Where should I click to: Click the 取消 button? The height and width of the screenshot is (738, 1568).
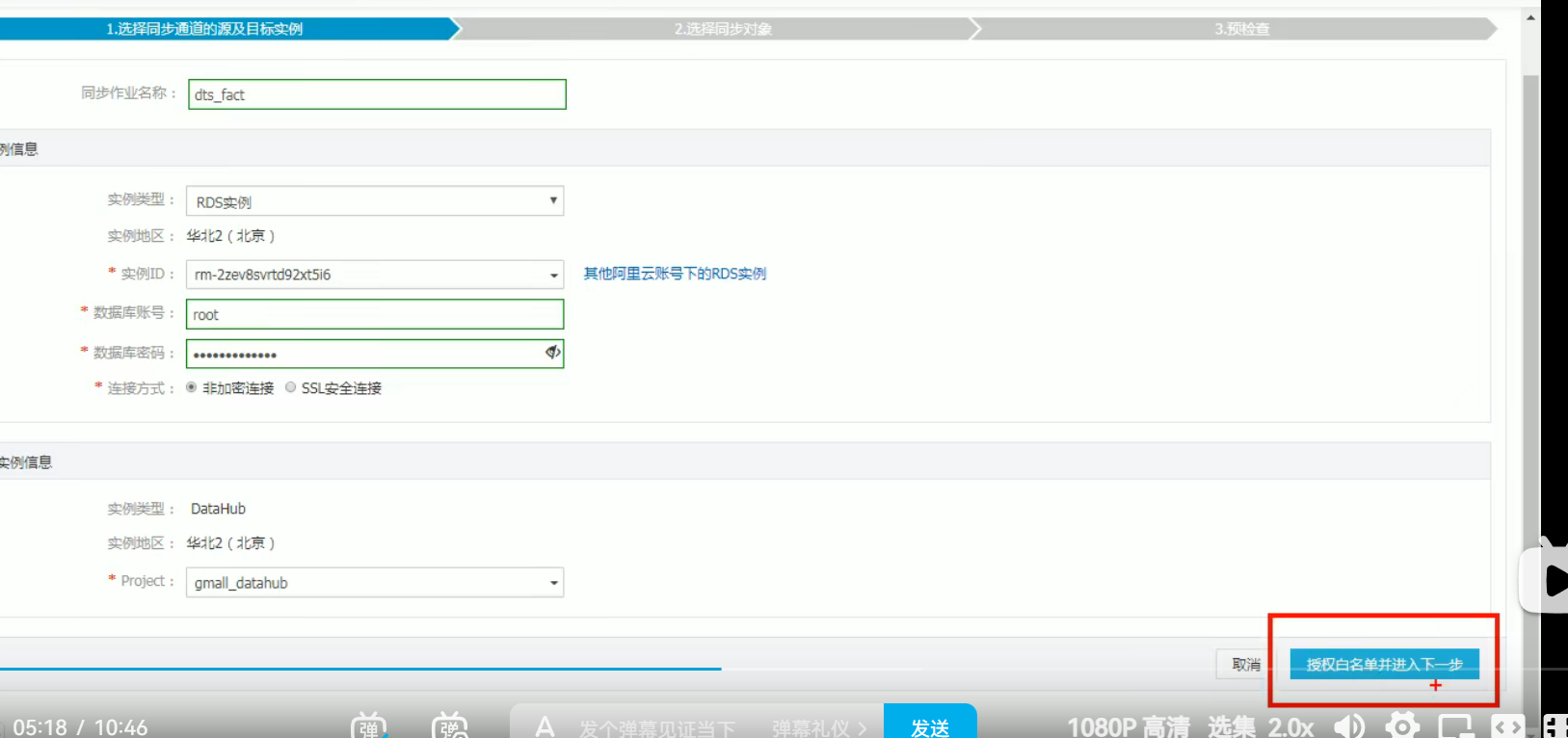click(1246, 664)
